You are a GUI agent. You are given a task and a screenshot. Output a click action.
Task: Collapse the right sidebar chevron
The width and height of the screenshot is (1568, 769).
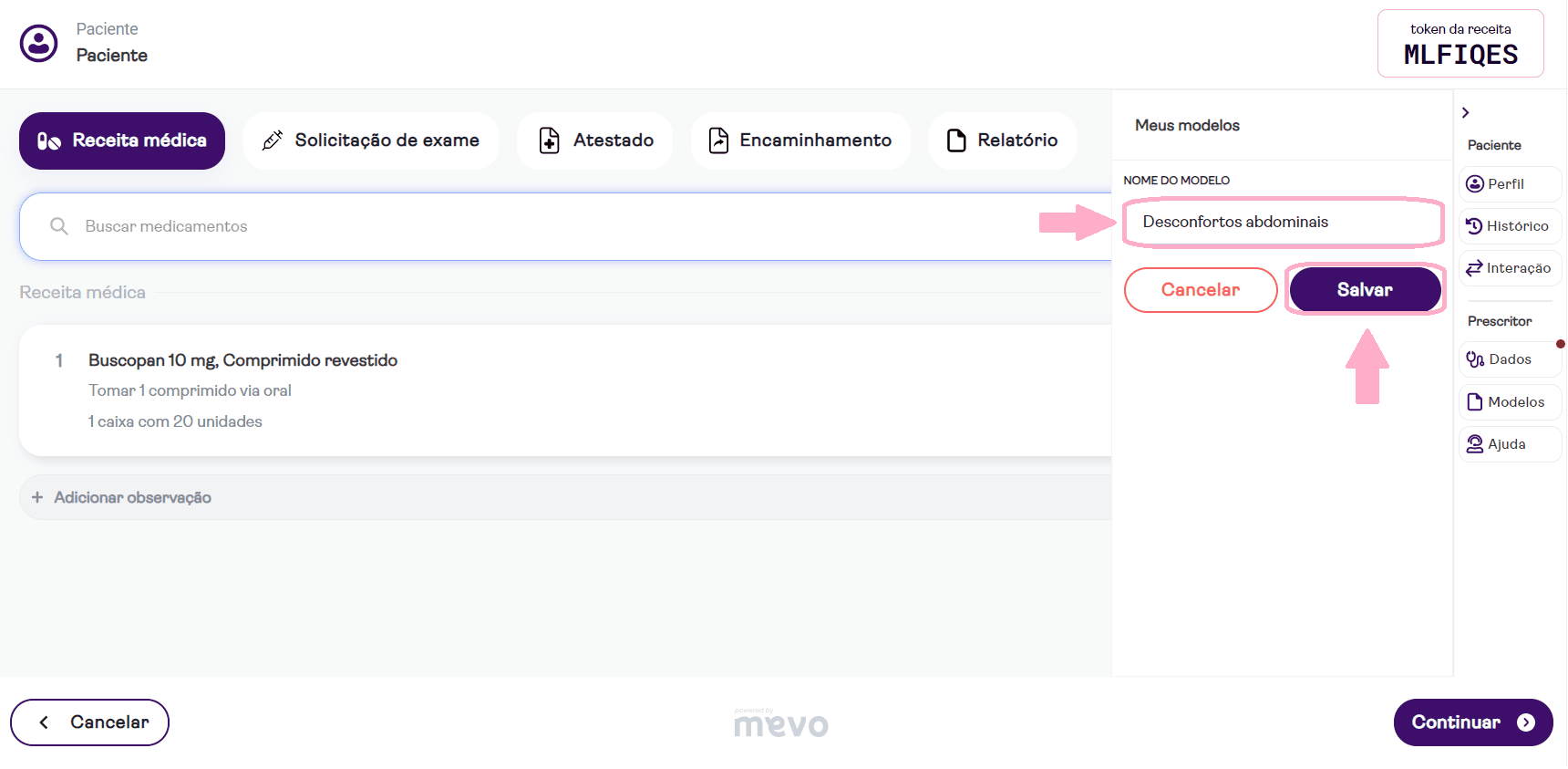[1466, 113]
